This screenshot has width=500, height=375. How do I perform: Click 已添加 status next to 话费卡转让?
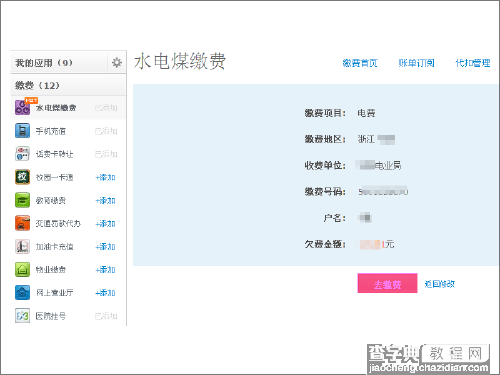point(106,154)
